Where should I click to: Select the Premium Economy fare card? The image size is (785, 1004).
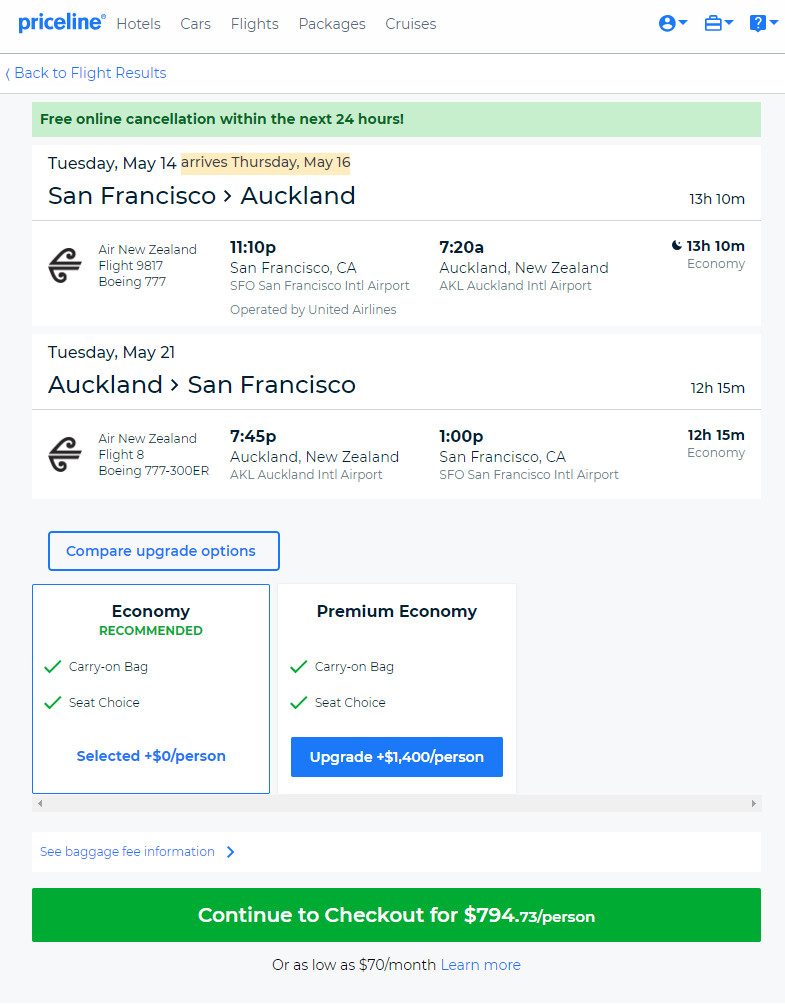(397, 688)
